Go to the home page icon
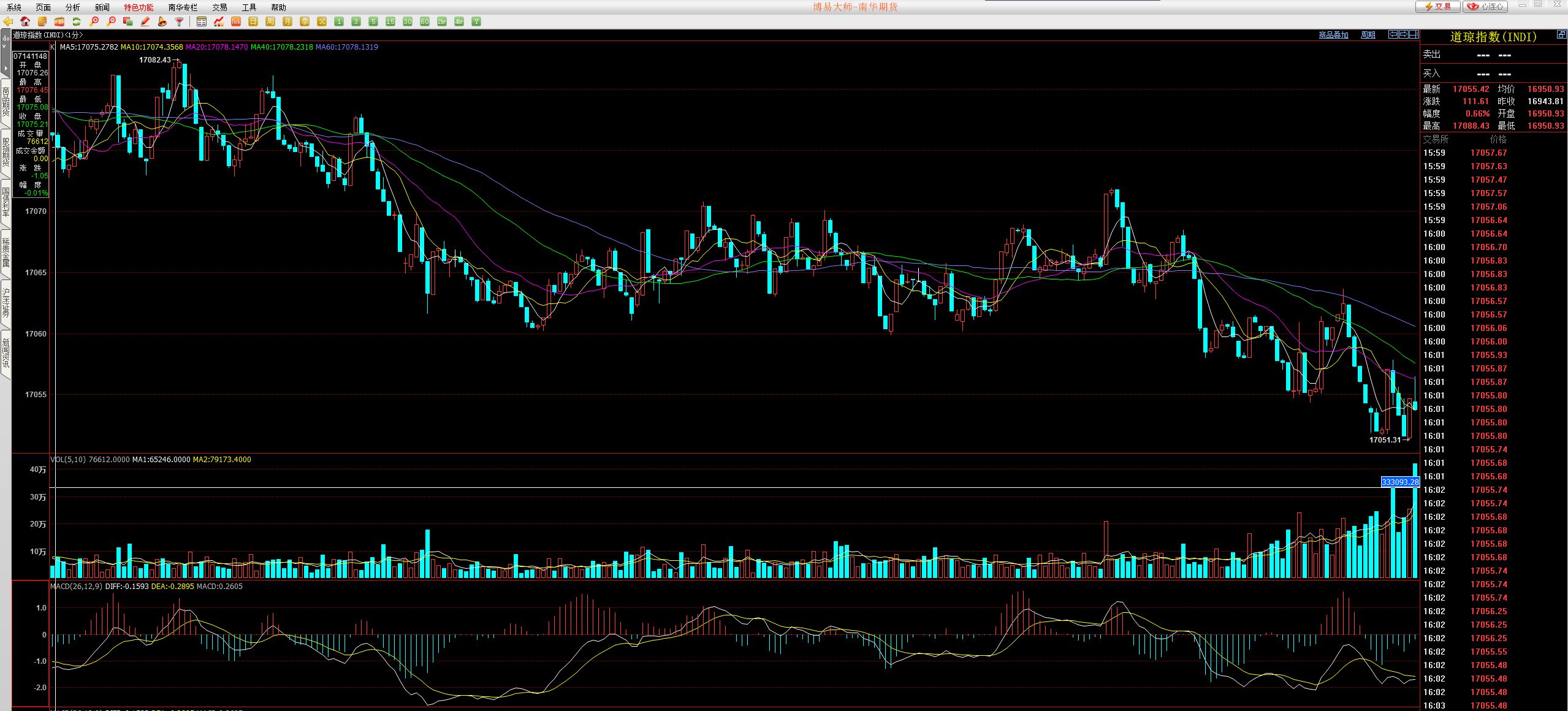 coord(25,21)
